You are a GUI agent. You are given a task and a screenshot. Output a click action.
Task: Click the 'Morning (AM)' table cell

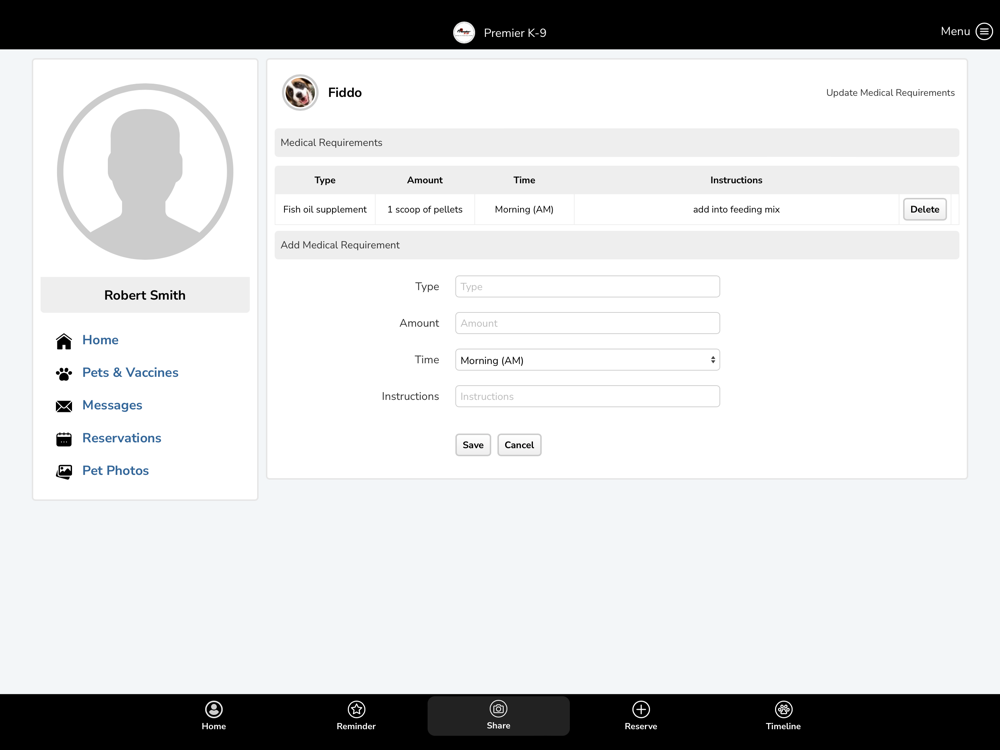point(524,209)
